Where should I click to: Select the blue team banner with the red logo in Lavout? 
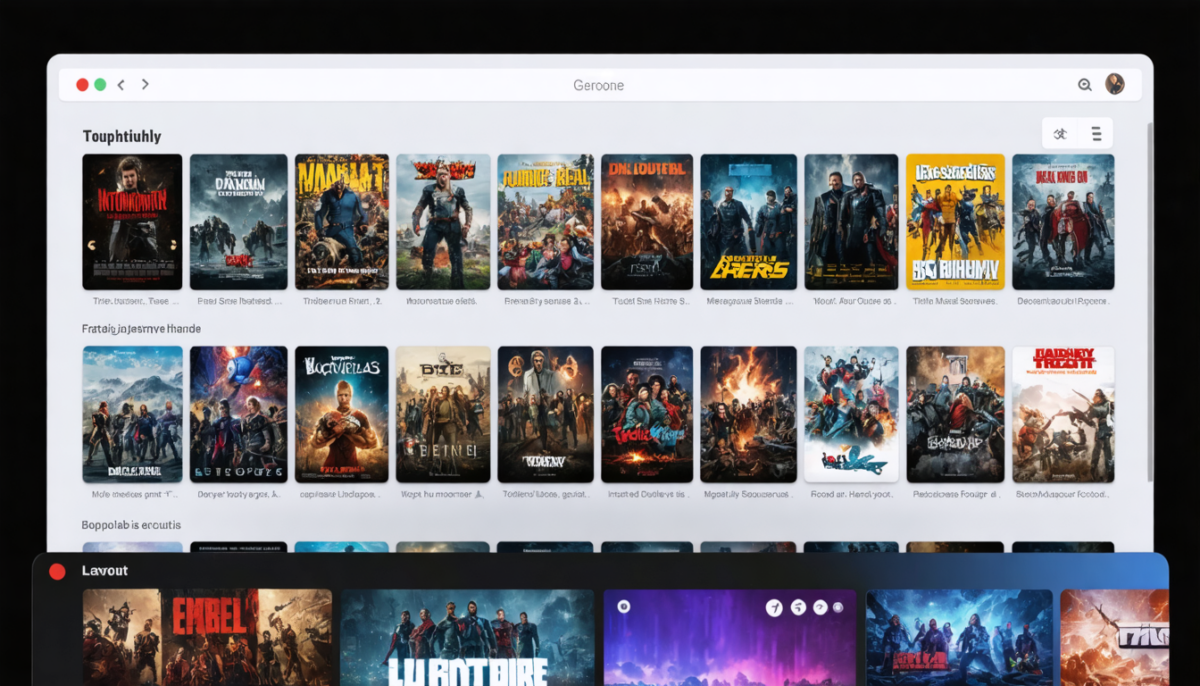959,637
